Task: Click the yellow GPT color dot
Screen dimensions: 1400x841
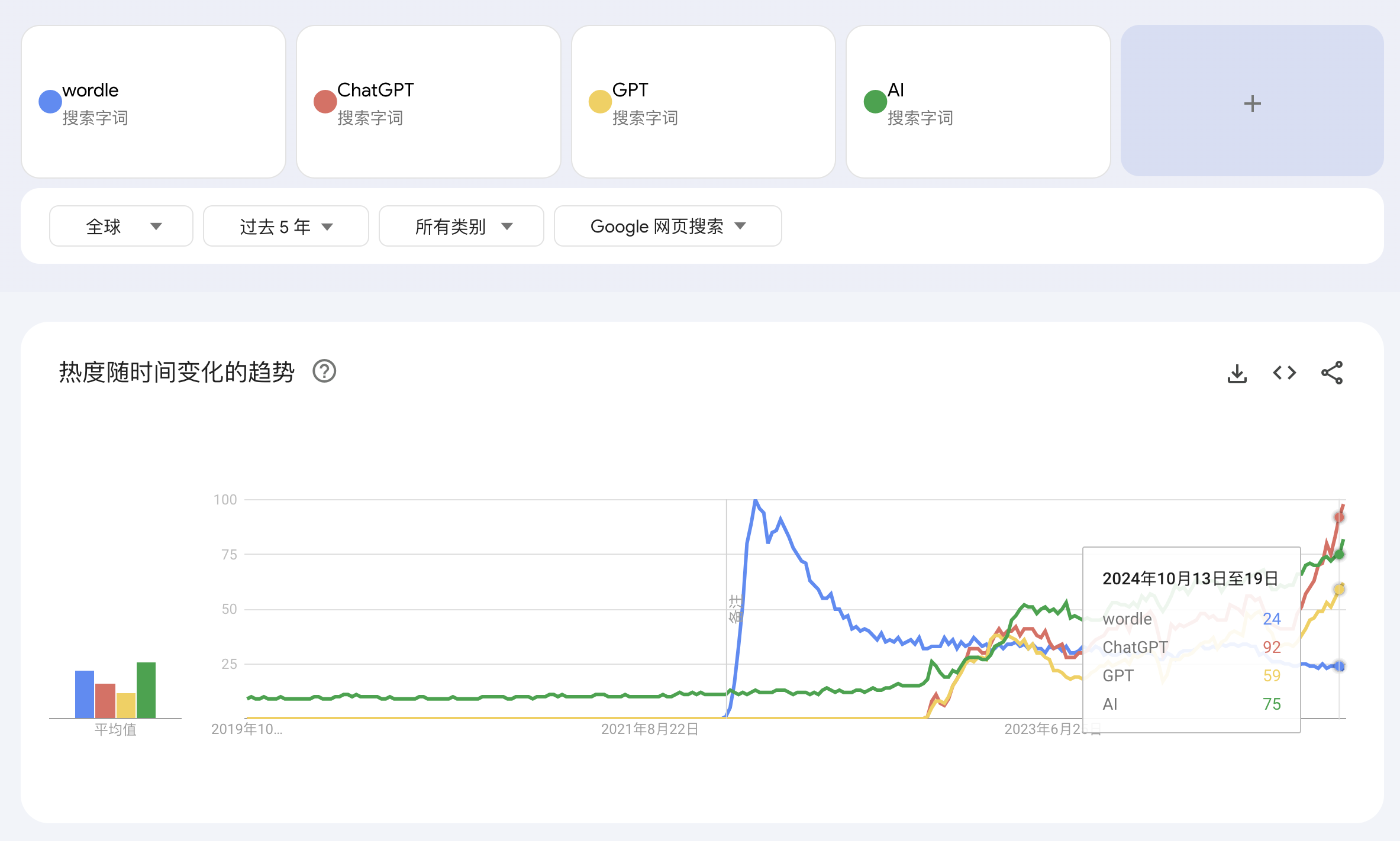Action: click(600, 101)
